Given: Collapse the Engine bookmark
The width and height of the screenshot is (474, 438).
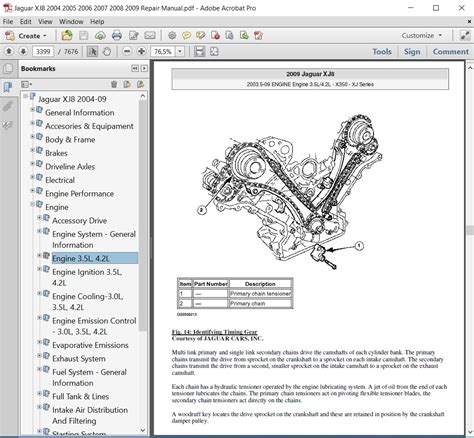Looking at the screenshot, I should pos(32,204).
